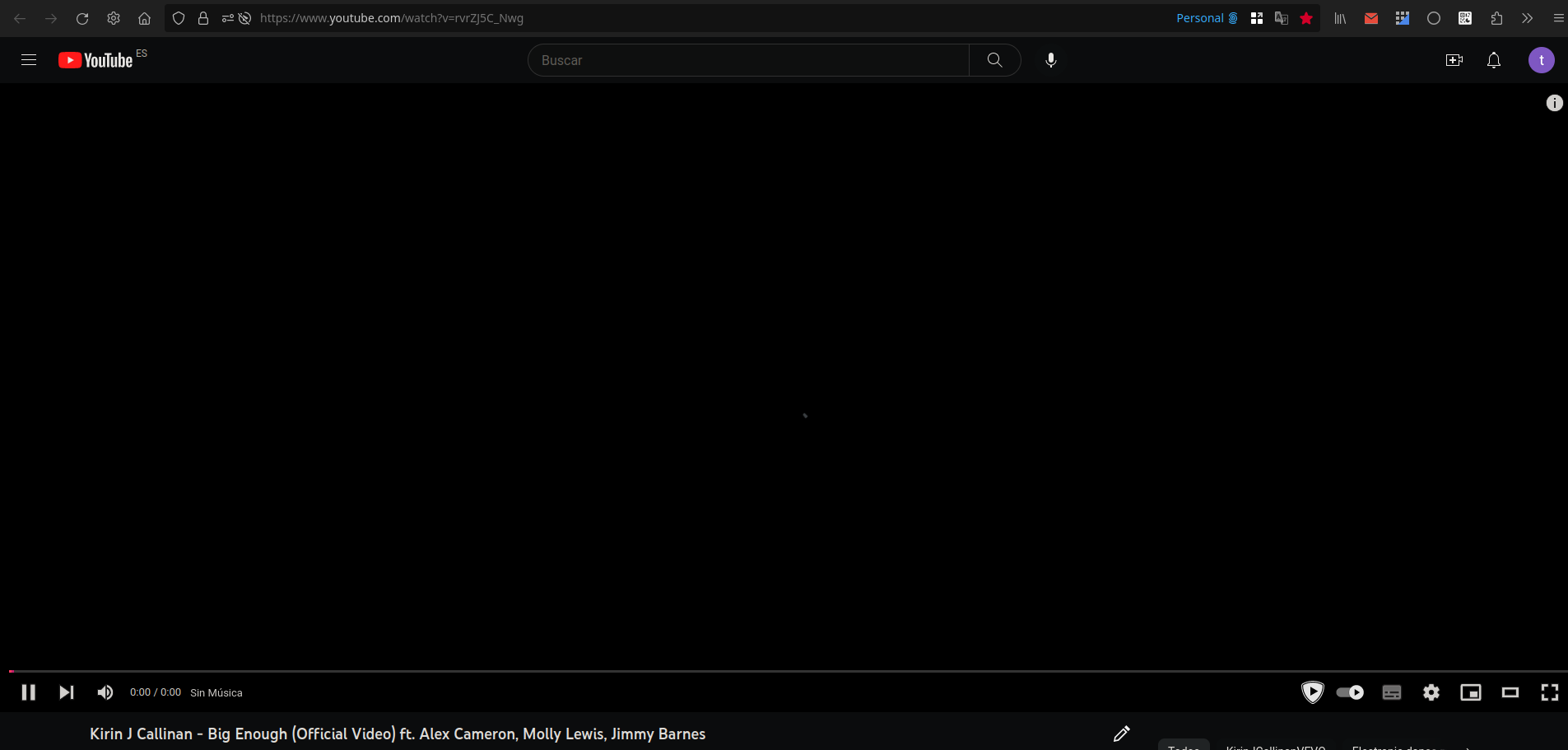Open the Create video icon
Viewport: 1568px width, 750px height.
point(1455,60)
